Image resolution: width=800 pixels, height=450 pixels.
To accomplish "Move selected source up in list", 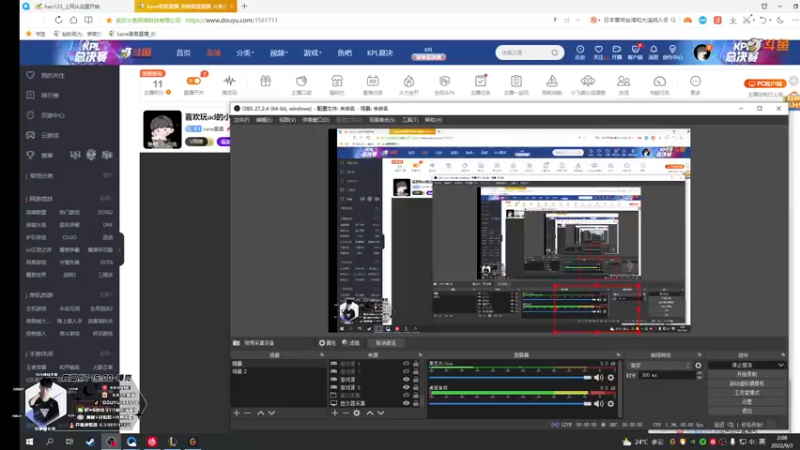I will click(x=370, y=413).
